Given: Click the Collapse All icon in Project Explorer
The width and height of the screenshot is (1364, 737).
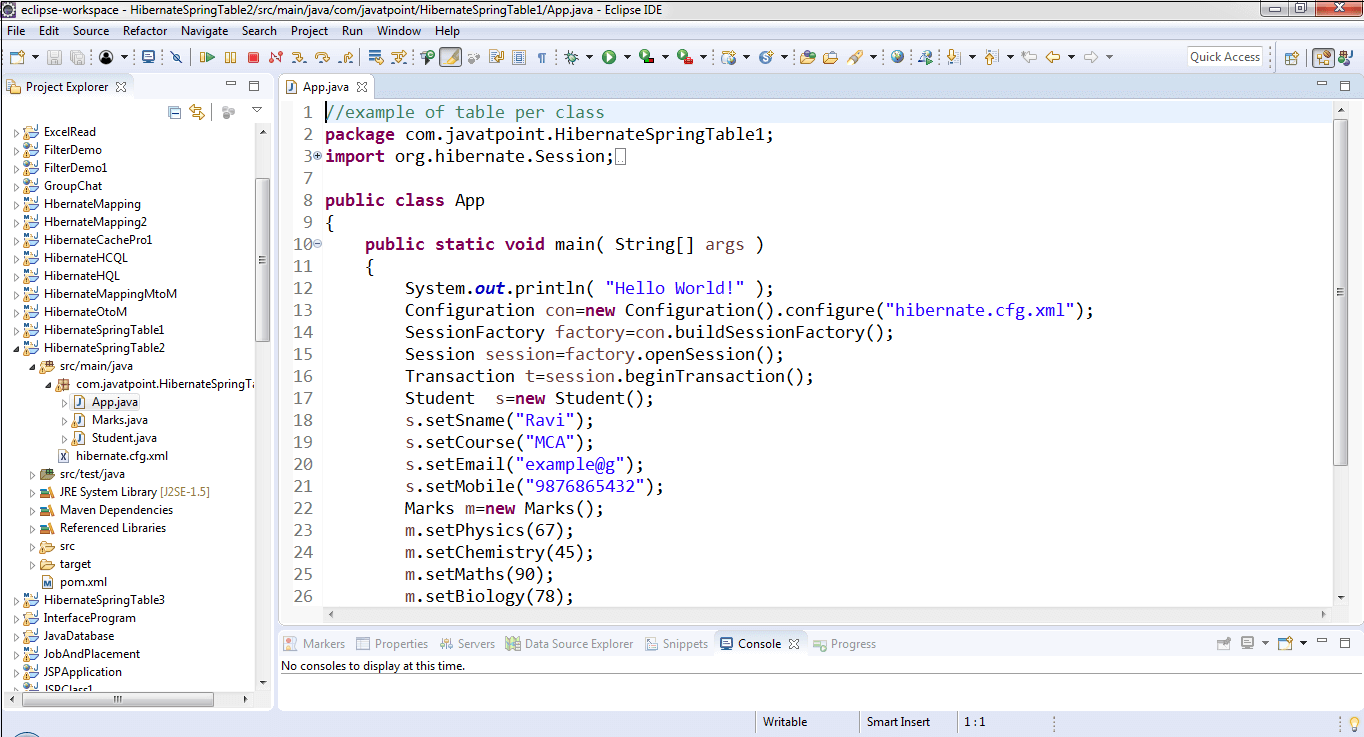Looking at the screenshot, I should point(175,112).
